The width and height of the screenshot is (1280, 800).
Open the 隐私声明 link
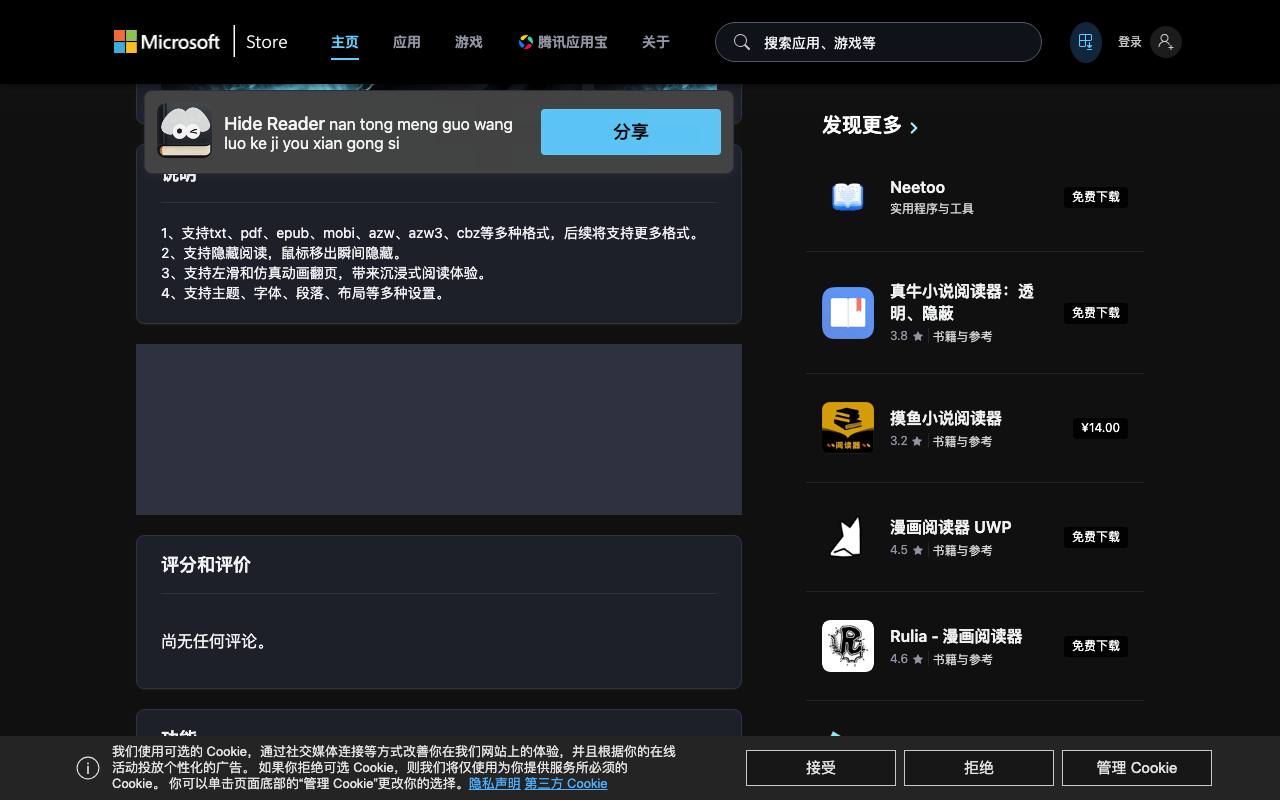(494, 784)
